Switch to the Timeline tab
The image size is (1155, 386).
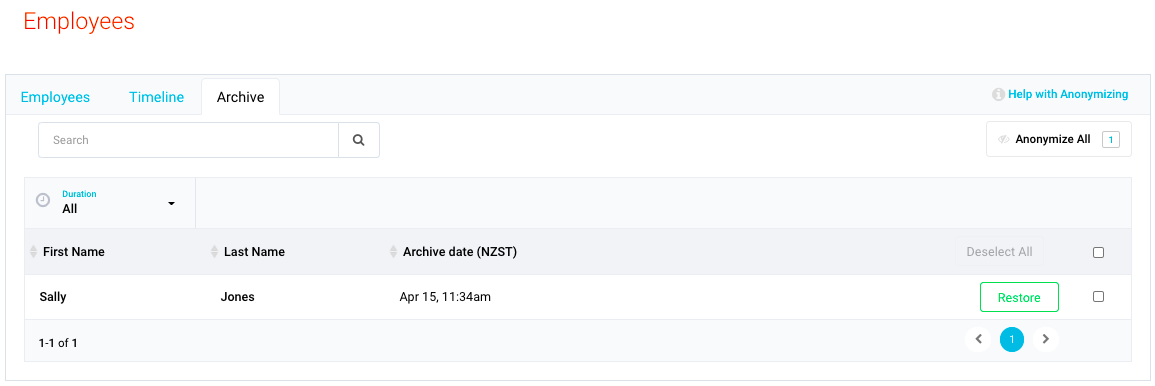pos(156,97)
